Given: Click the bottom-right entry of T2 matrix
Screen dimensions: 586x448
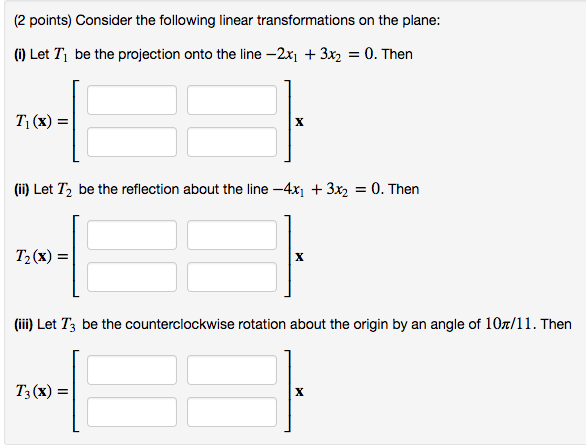Looking at the screenshot, I should (x=232, y=277).
